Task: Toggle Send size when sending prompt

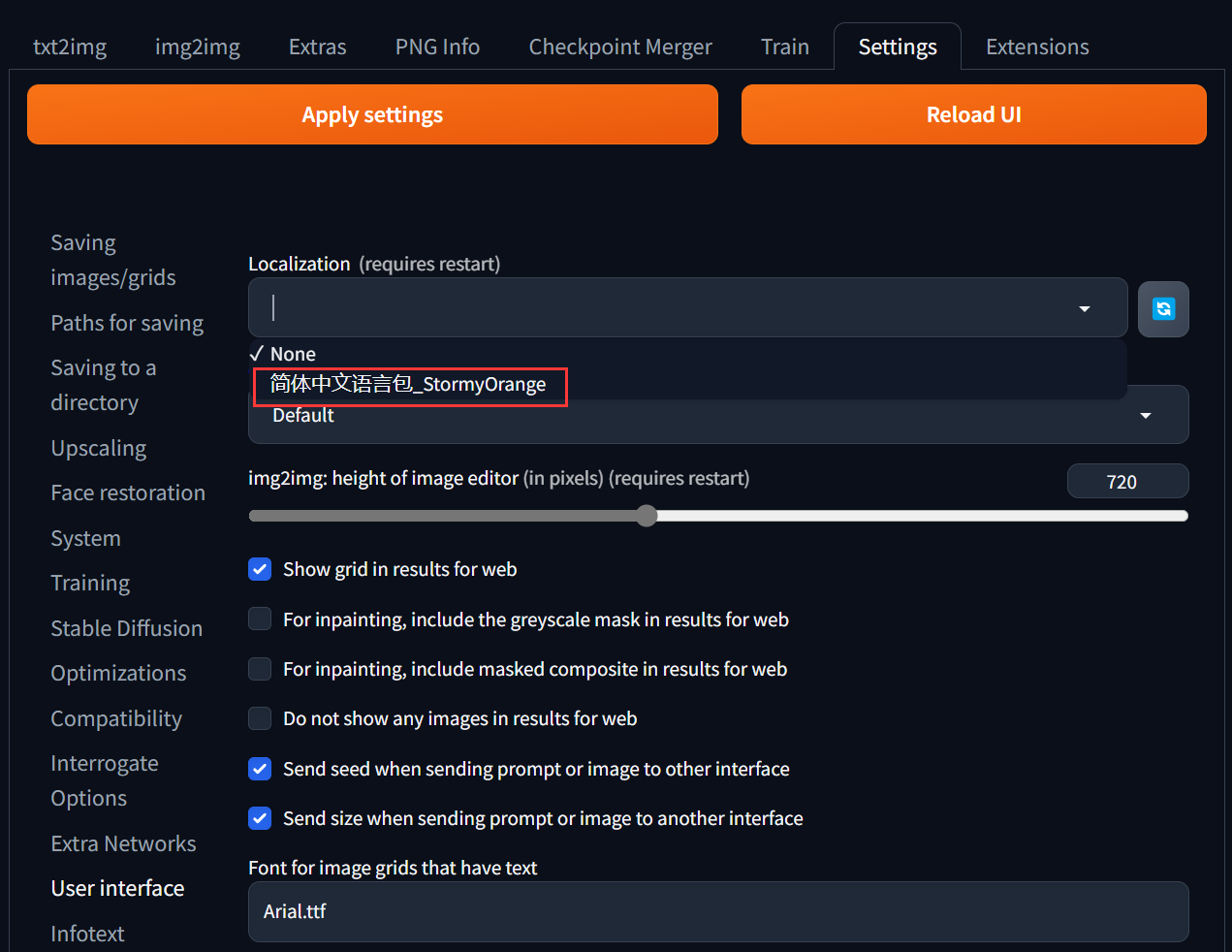Action: coord(260,818)
